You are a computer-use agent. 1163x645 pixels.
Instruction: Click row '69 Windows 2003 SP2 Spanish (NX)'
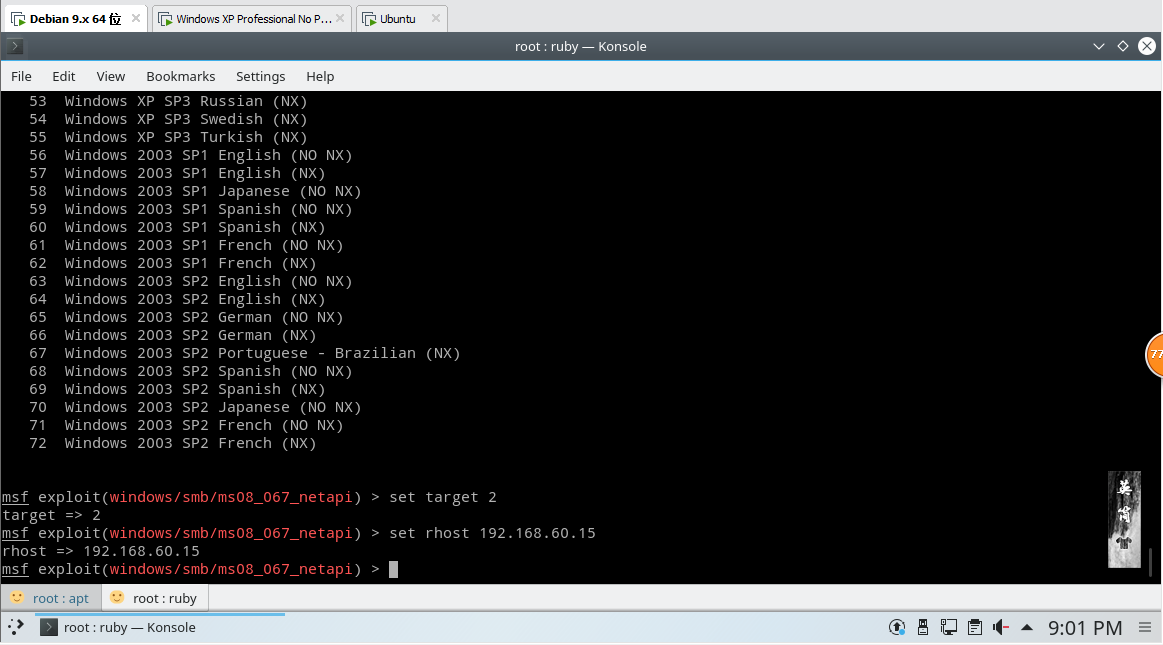tap(177, 389)
